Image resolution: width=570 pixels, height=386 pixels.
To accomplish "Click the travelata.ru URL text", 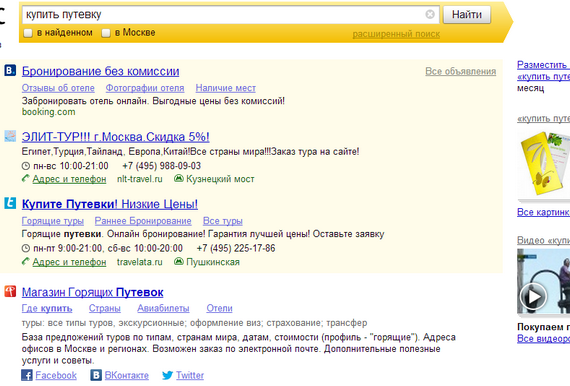I will pyautogui.click(x=140, y=262).
